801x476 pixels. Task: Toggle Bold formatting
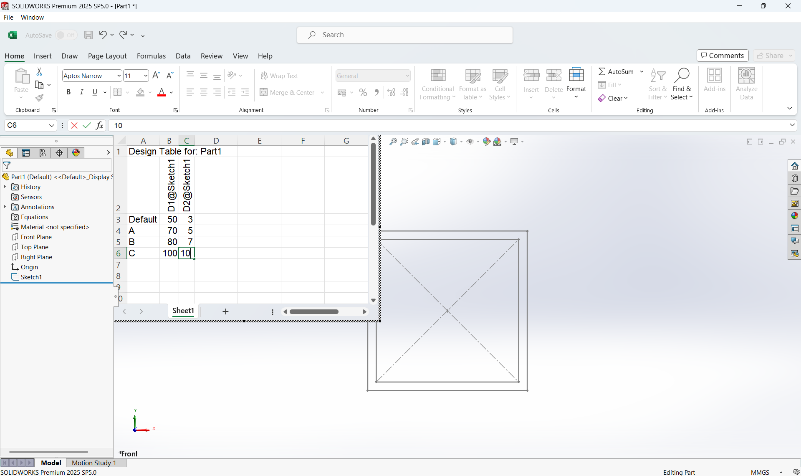pos(69,92)
